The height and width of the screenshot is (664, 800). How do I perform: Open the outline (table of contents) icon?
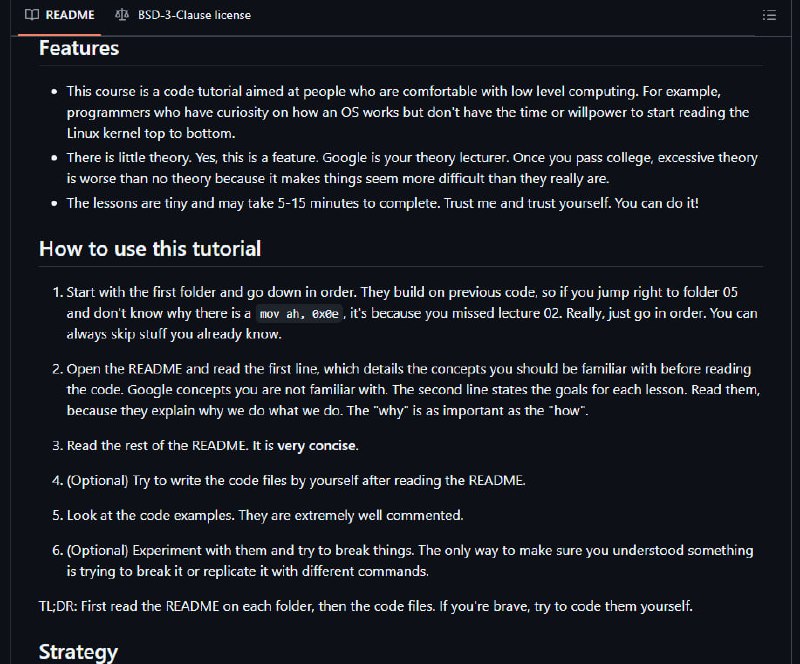coord(769,15)
